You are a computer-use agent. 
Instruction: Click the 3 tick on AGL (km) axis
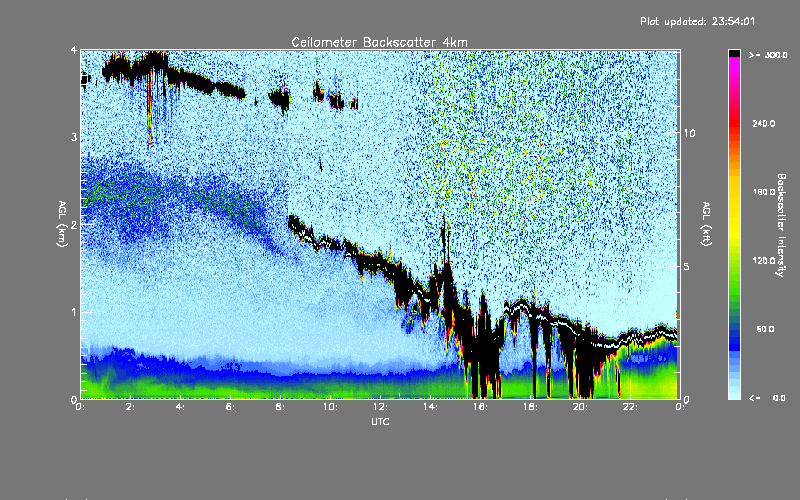click(x=74, y=137)
